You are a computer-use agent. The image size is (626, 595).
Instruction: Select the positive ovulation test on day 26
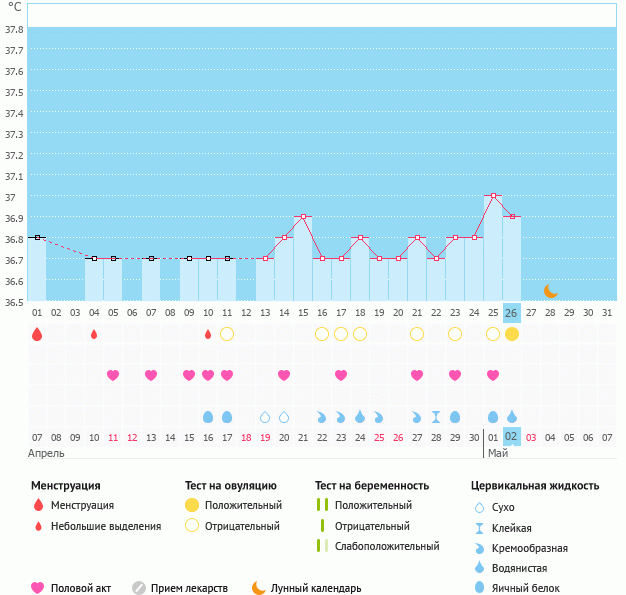pyautogui.click(x=512, y=334)
